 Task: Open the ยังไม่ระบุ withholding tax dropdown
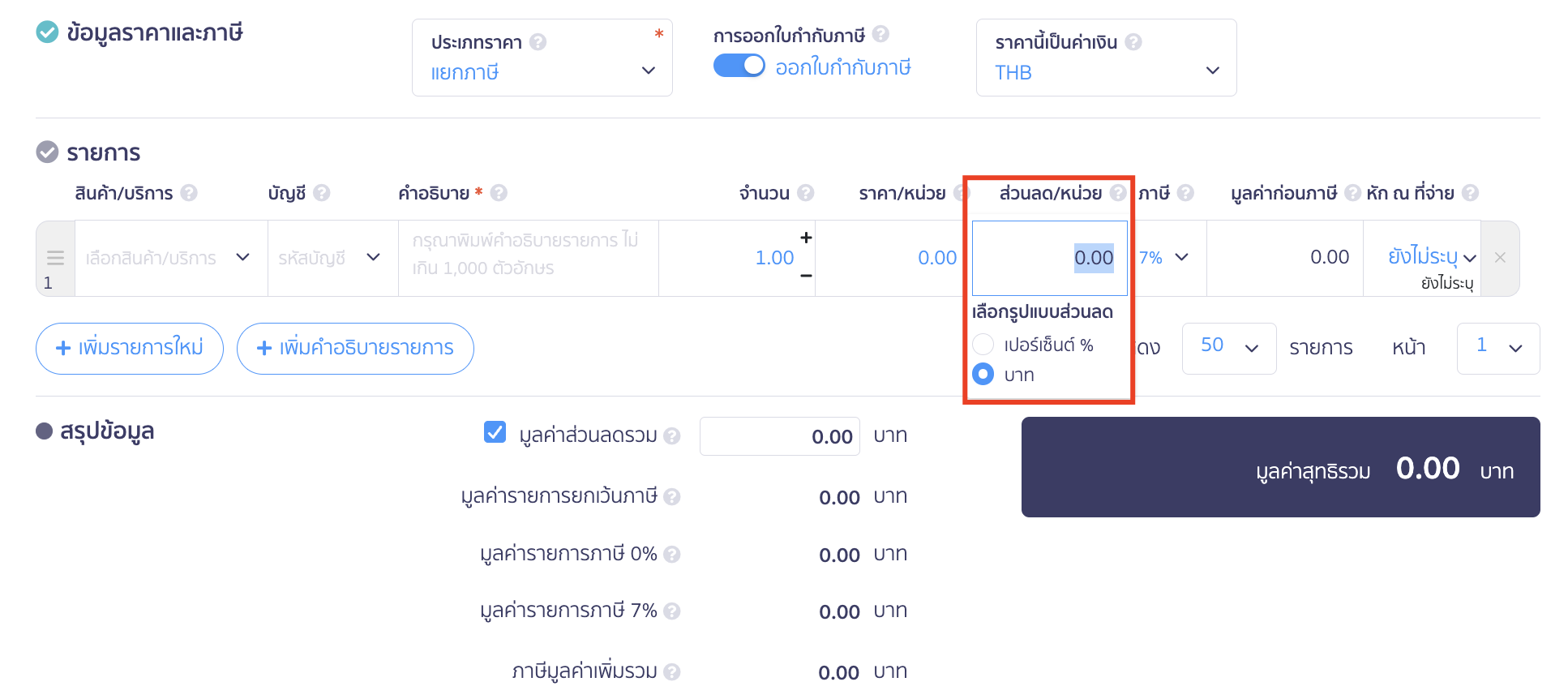(x=1431, y=257)
